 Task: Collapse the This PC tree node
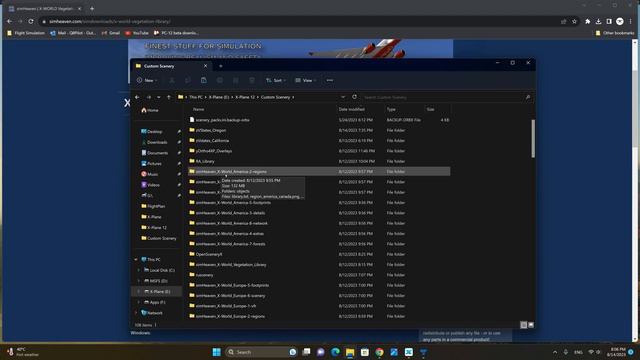pyautogui.click(x=136, y=260)
